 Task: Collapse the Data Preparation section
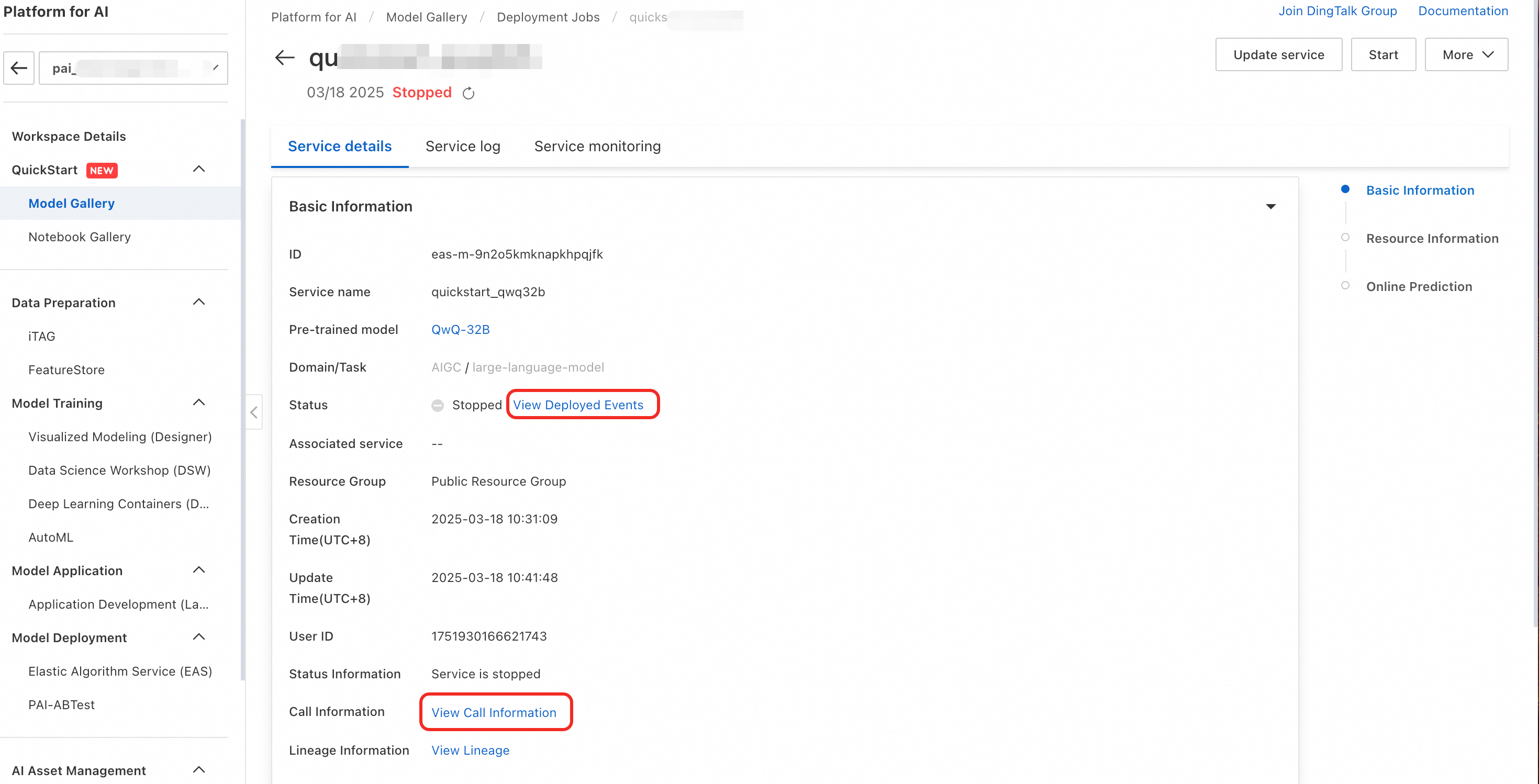199,302
